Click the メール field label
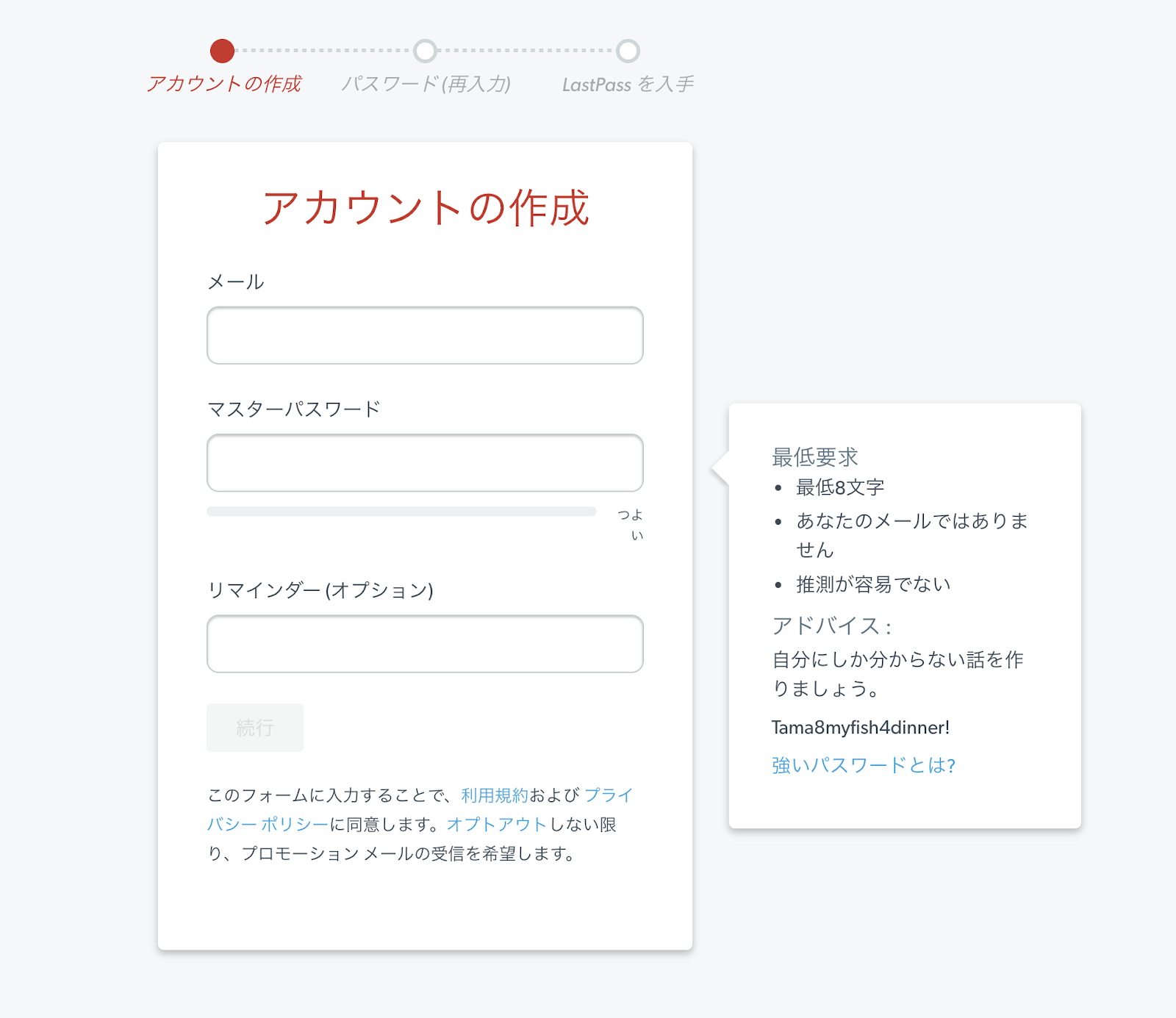The image size is (1176, 1018). (x=236, y=282)
